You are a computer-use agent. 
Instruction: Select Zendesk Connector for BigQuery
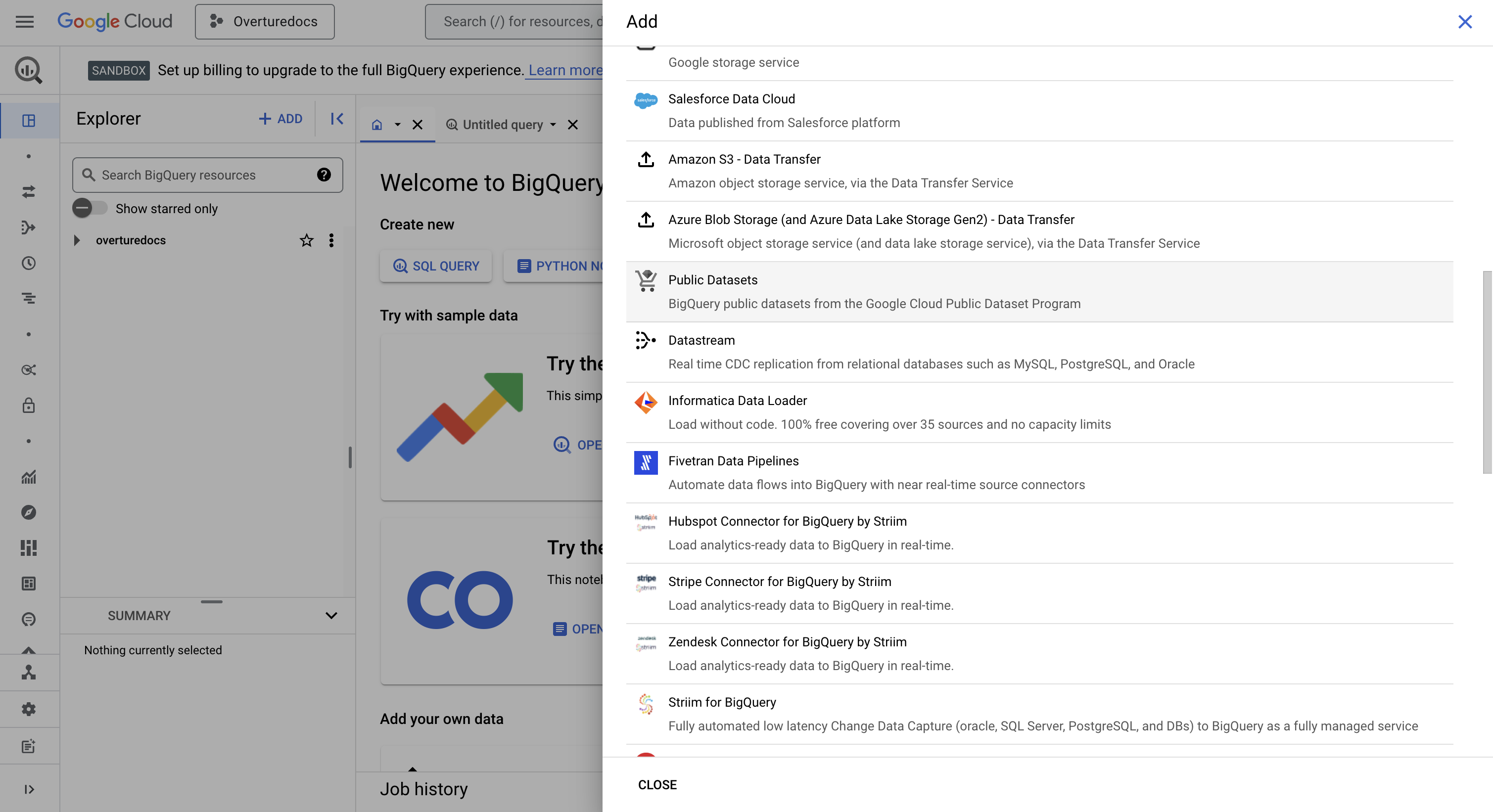point(1039,653)
